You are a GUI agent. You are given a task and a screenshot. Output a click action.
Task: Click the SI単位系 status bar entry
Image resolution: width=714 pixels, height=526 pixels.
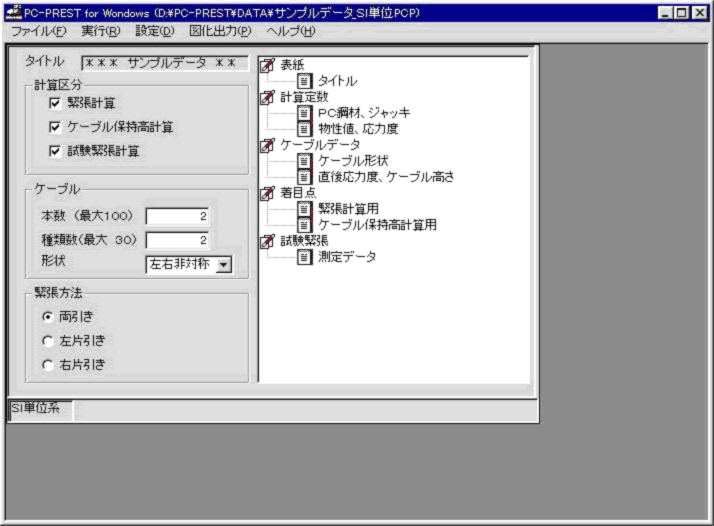tap(40, 409)
